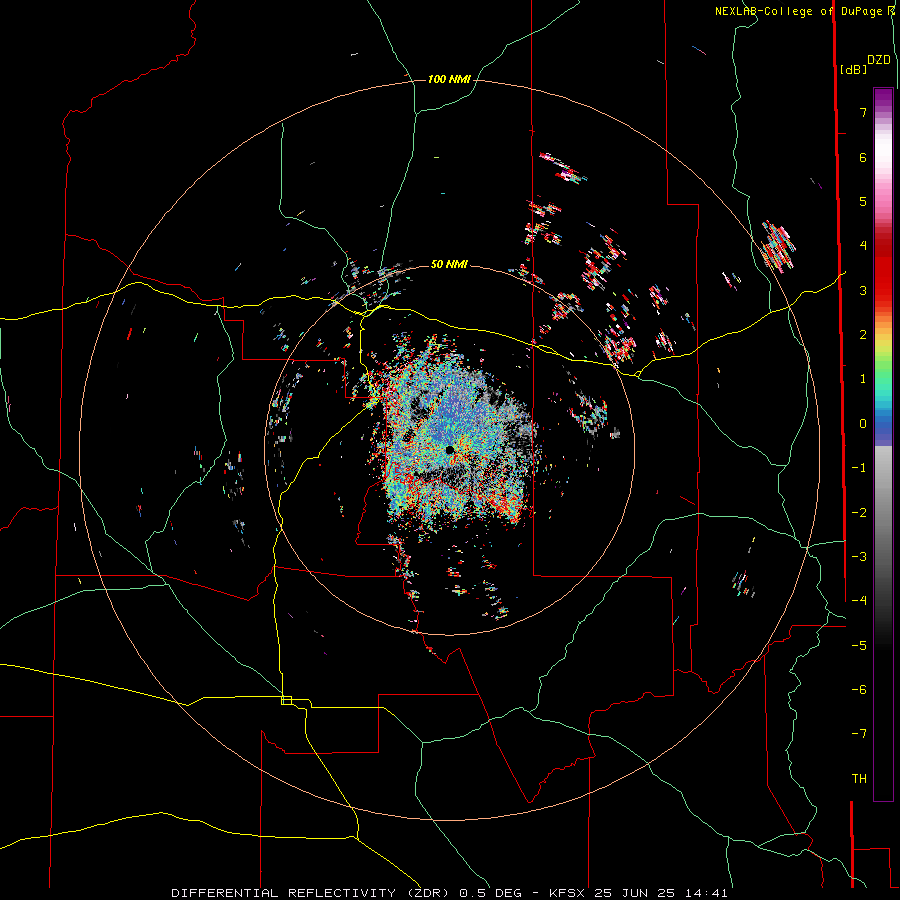This screenshot has width=900, height=900.
Task: Click the -3 value on the color scale
Action: click(x=859, y=556)
